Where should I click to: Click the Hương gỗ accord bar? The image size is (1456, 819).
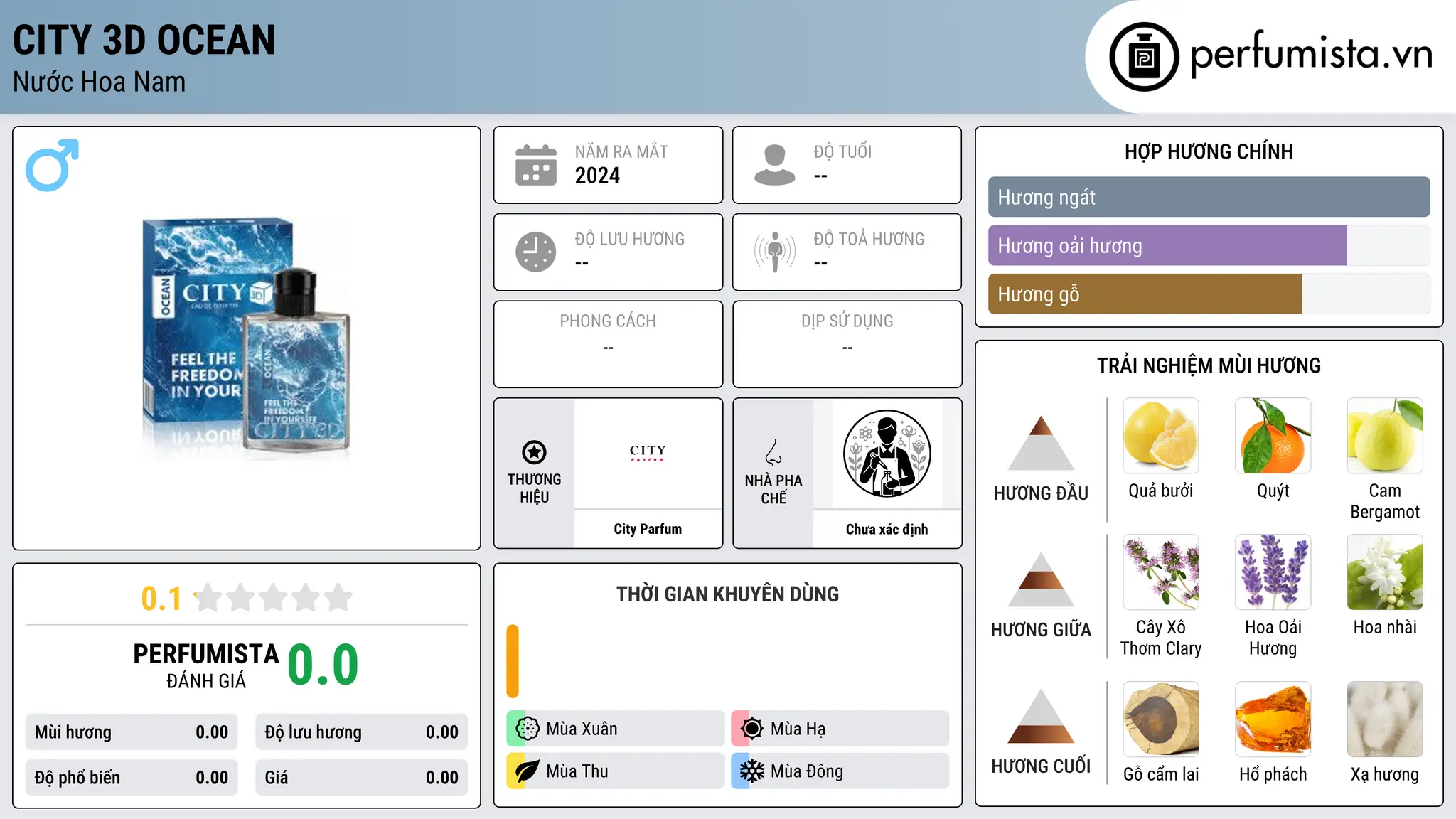pyautogui.click(x=1209, y=294)
